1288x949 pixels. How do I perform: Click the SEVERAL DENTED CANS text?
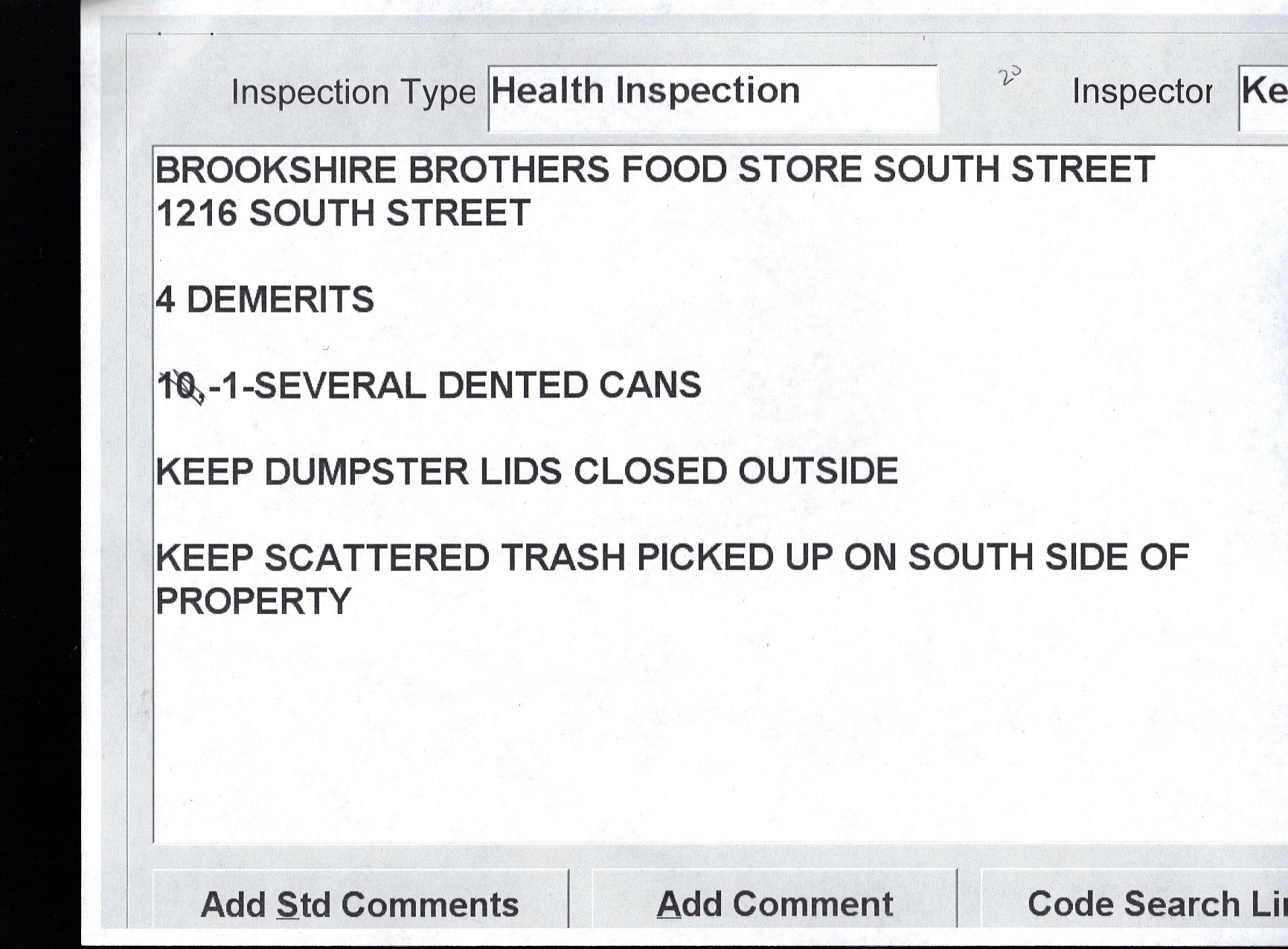476,386
